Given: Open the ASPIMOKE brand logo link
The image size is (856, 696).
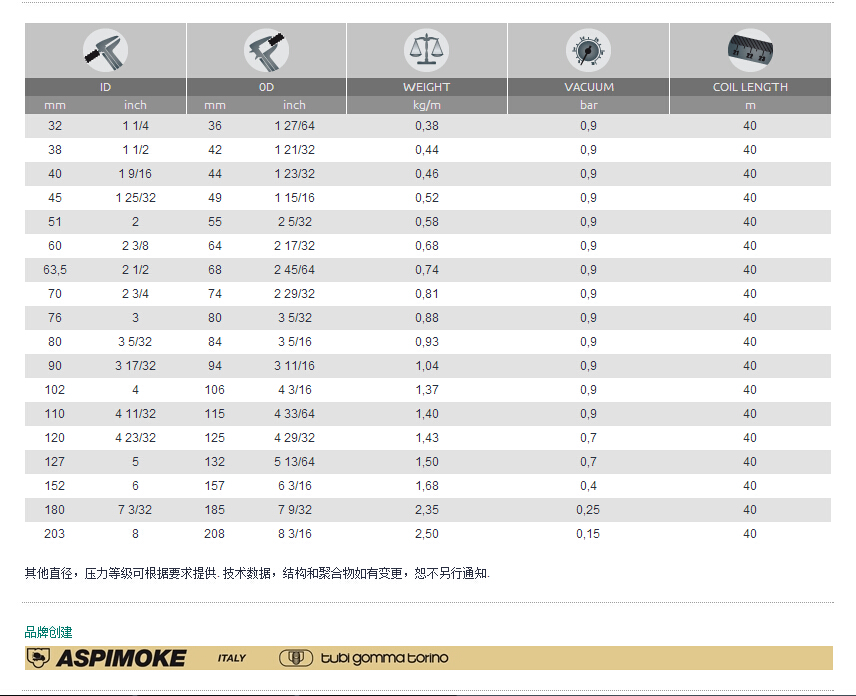Looking at the screenshot, I should (x=121, y=658).
